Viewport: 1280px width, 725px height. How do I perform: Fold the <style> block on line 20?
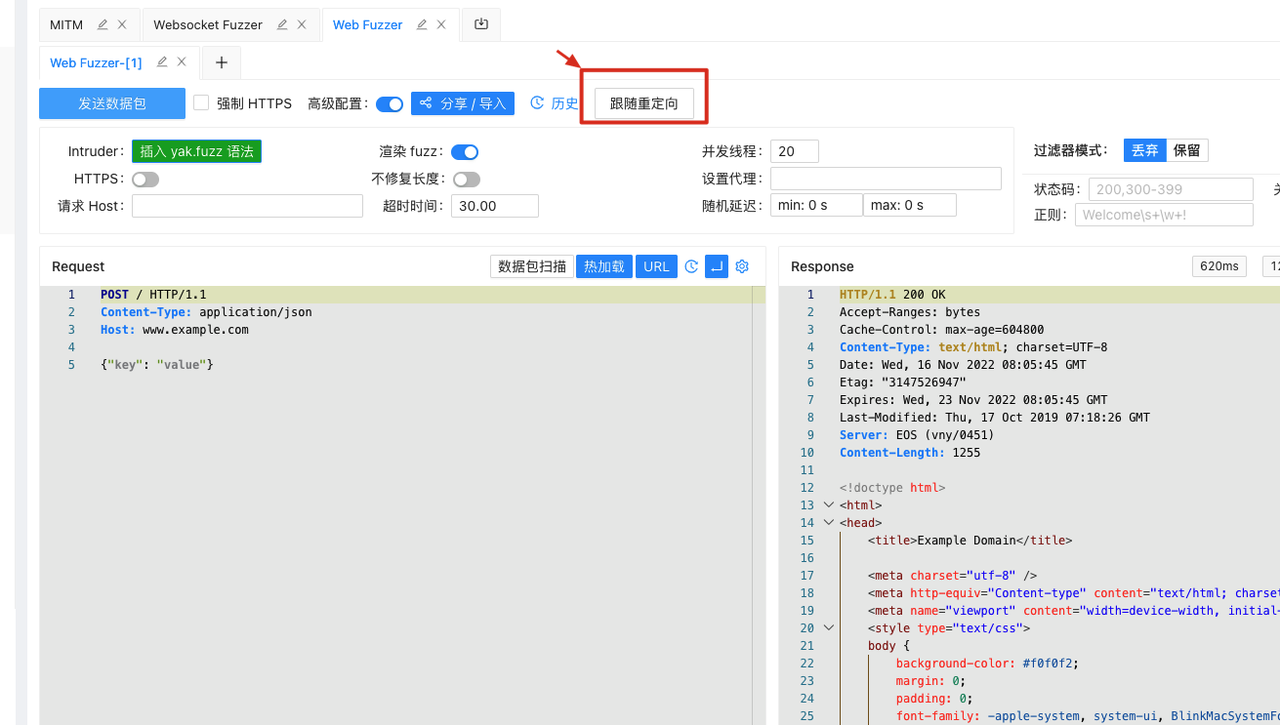(x=828, y=628)
